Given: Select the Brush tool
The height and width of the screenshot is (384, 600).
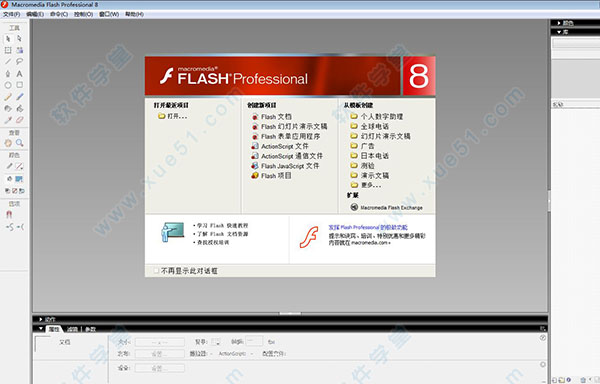Looking at the screenshot, I should 20,97.
